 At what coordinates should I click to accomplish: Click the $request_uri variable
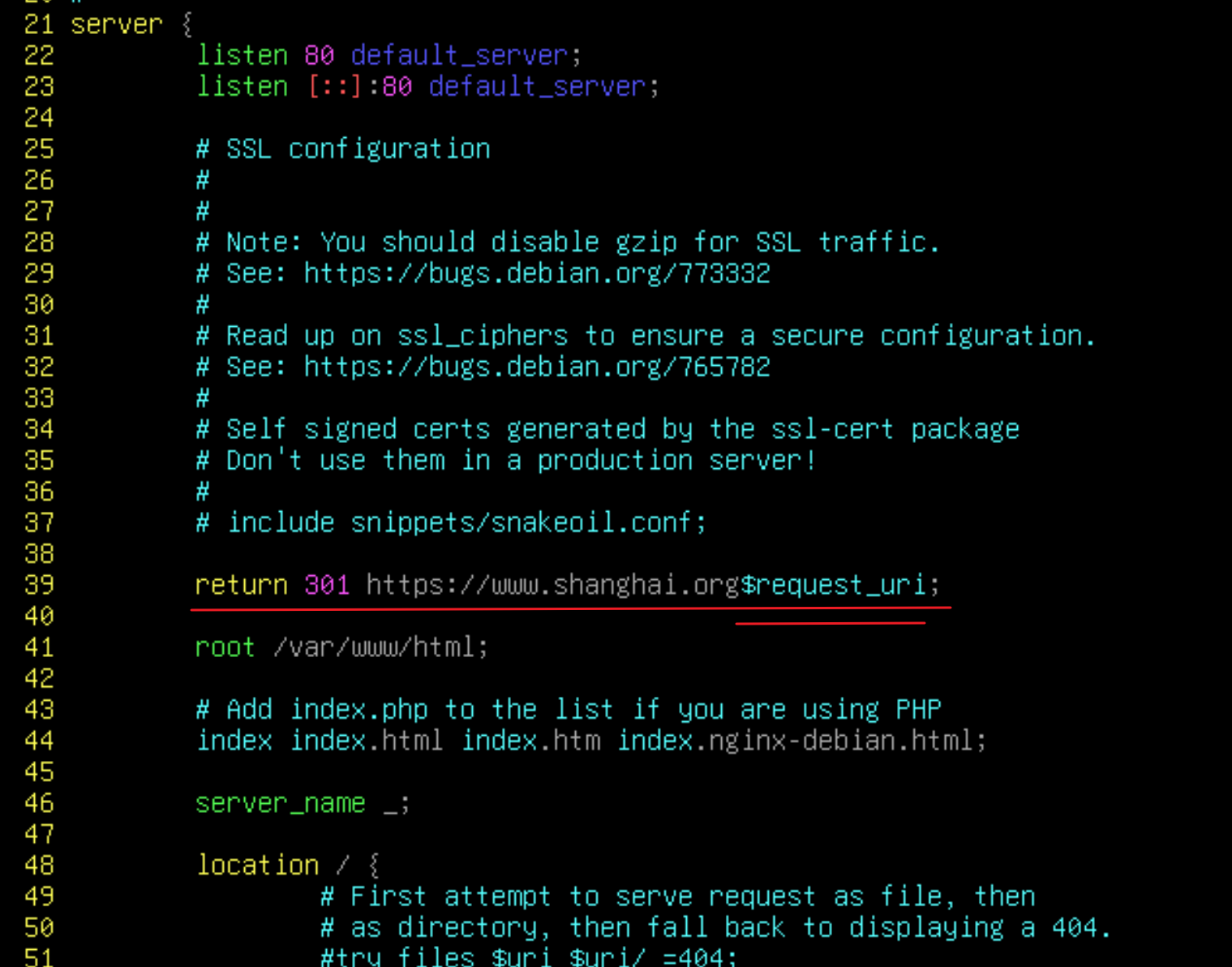coord(832,585)
